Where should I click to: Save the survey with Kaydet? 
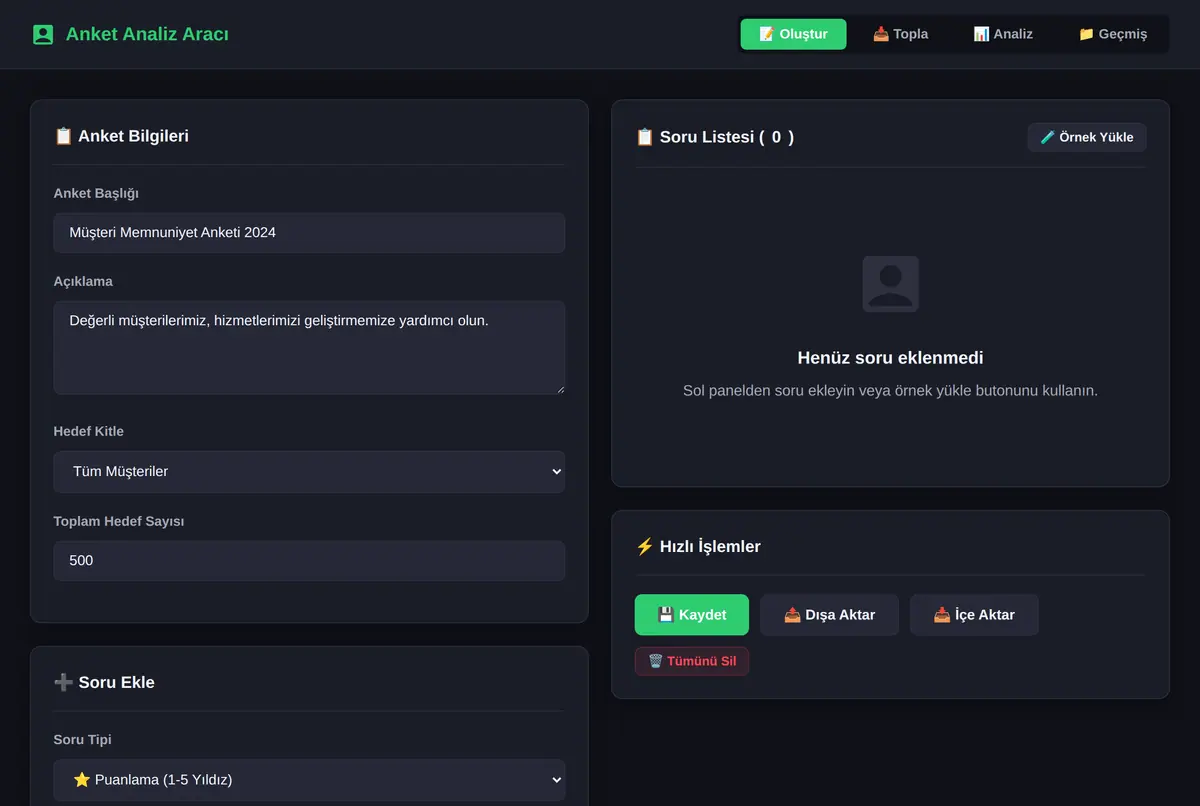[x=692, y=615]
